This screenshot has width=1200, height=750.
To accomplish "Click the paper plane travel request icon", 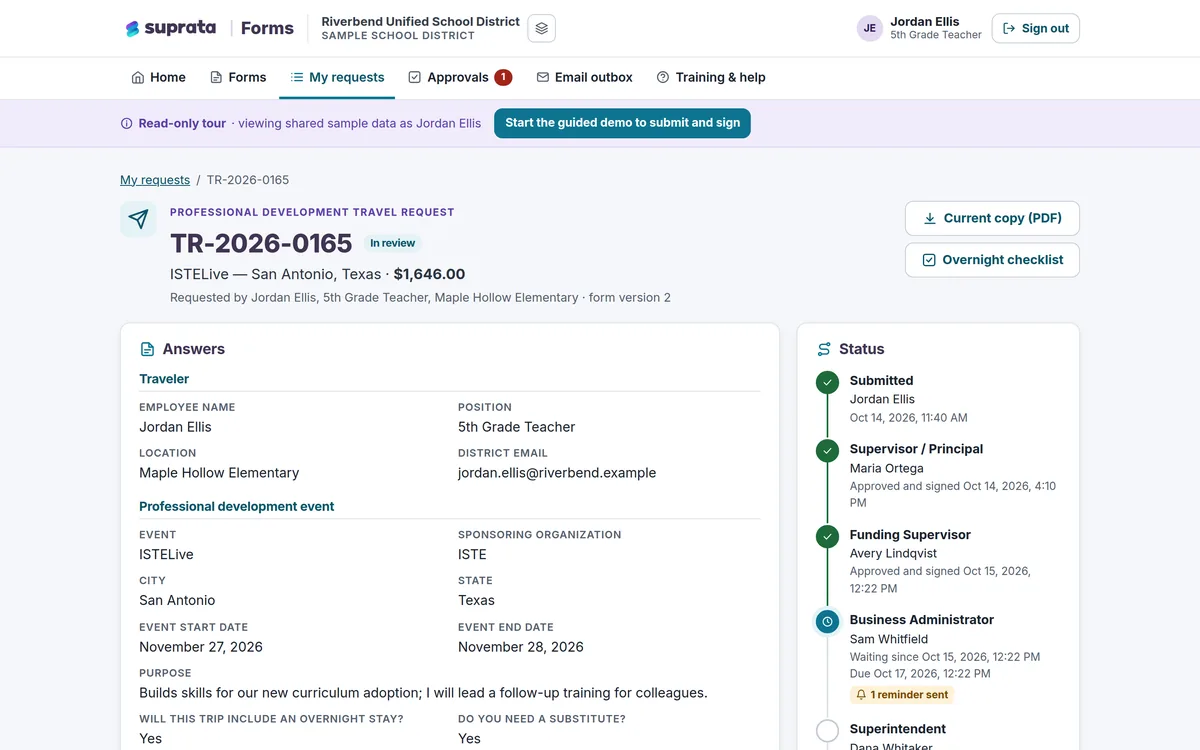I will point(139,219).
